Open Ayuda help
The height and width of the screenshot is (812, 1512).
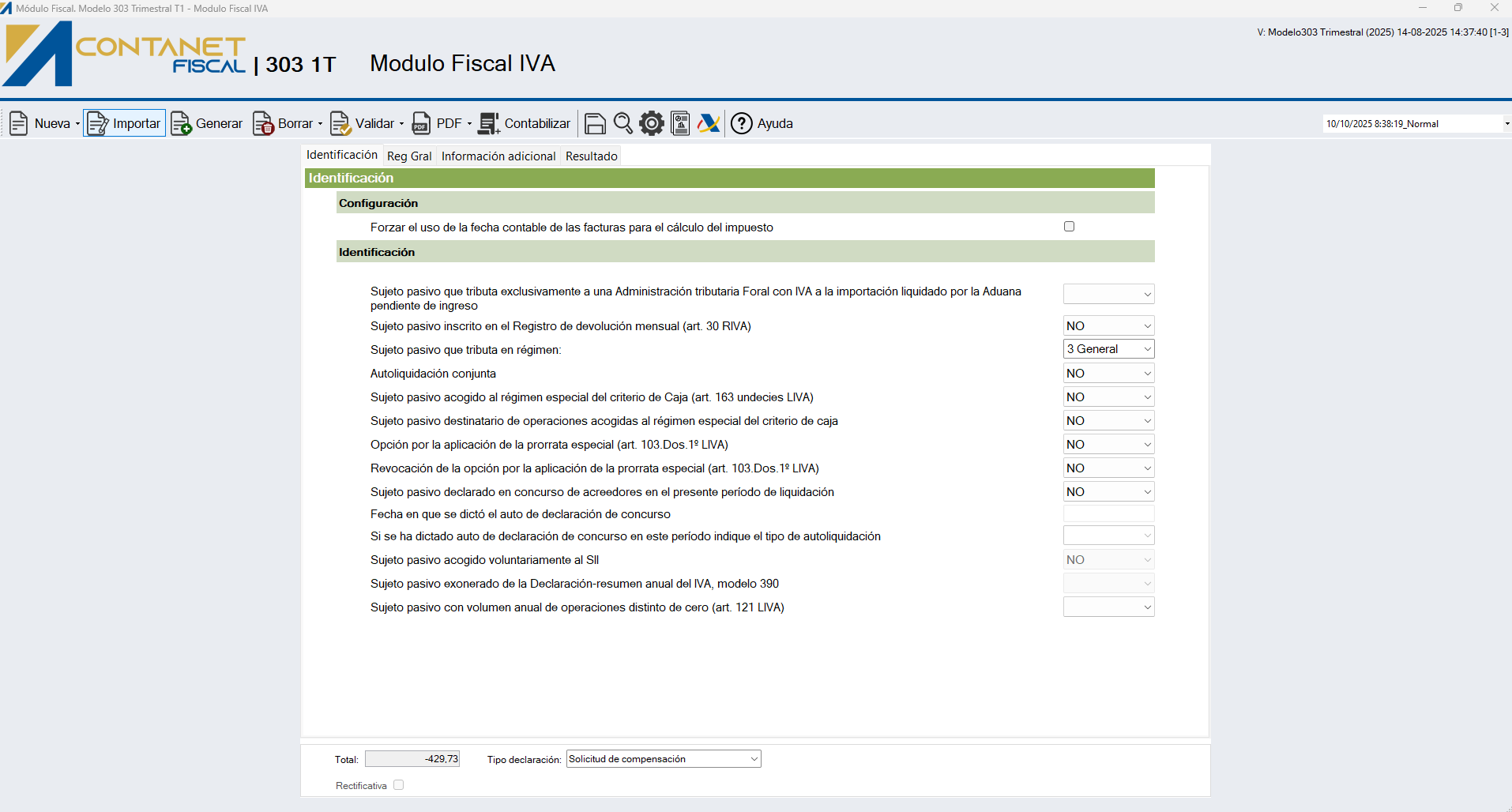point(762,124)
